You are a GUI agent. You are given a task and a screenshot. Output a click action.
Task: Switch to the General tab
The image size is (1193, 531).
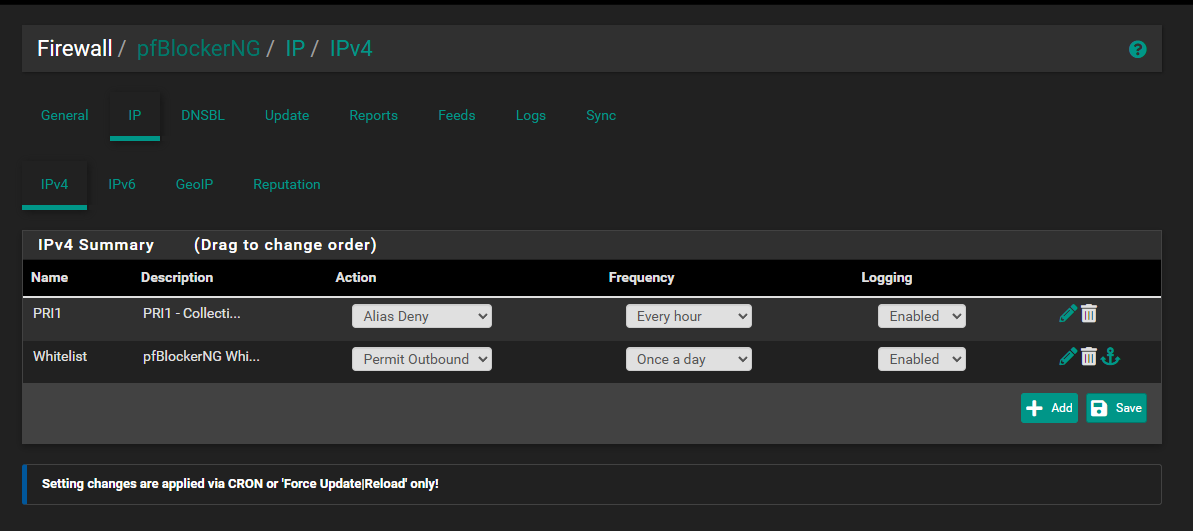pyautogui.click(x=65, y=116)
